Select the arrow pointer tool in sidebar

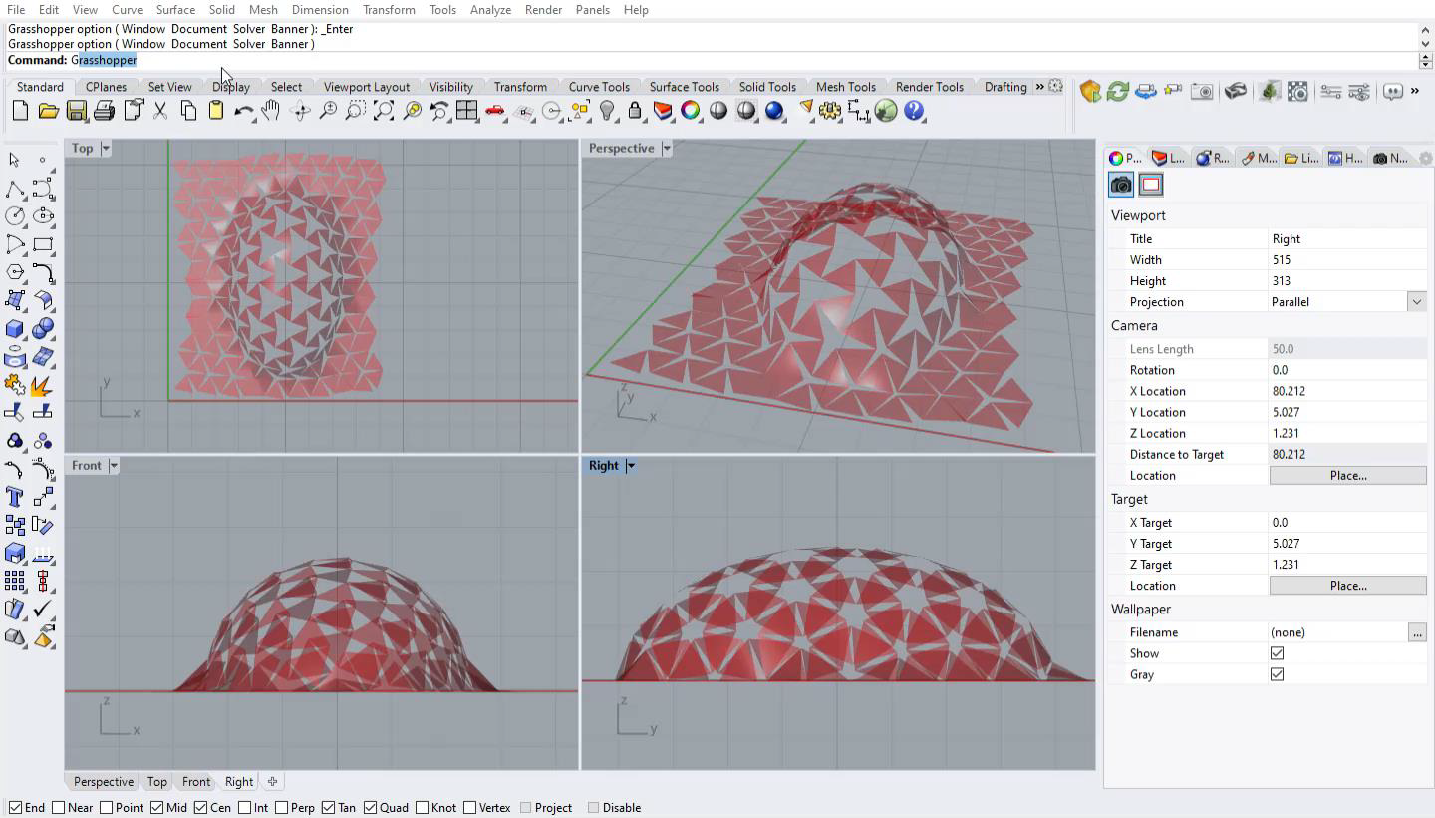click(14, 160)
